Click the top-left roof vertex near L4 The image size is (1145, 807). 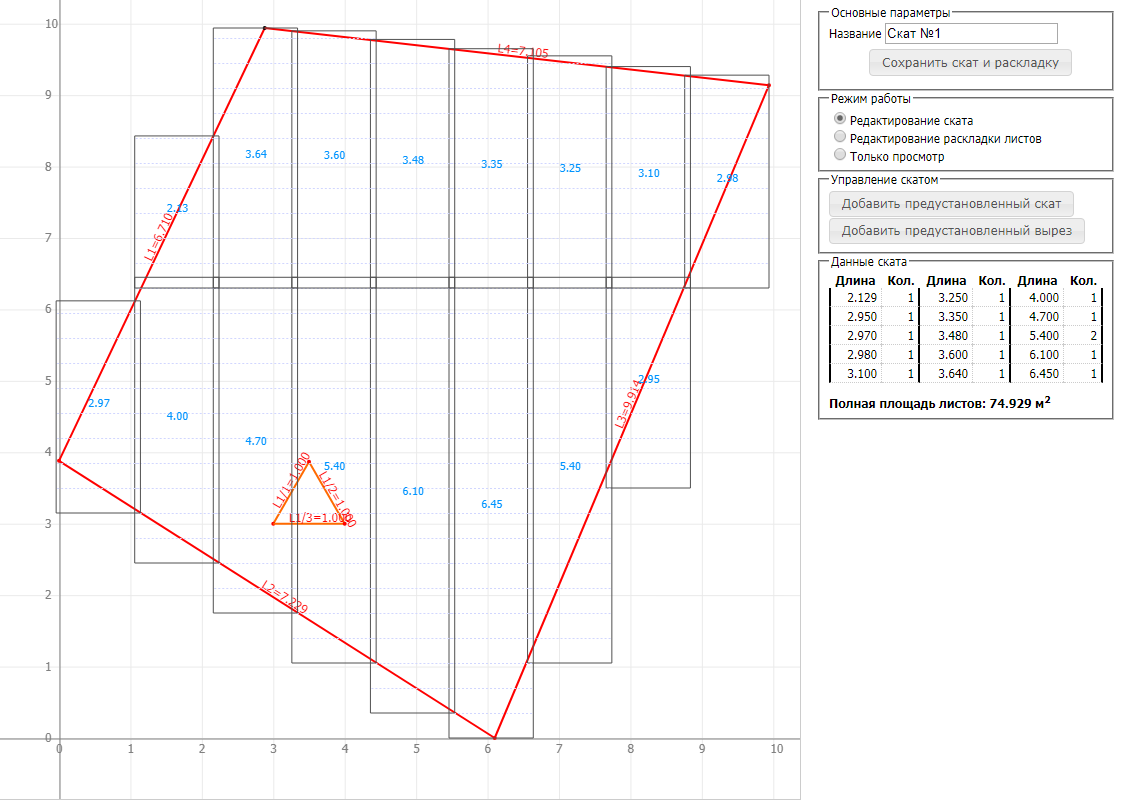pos(264,28)
